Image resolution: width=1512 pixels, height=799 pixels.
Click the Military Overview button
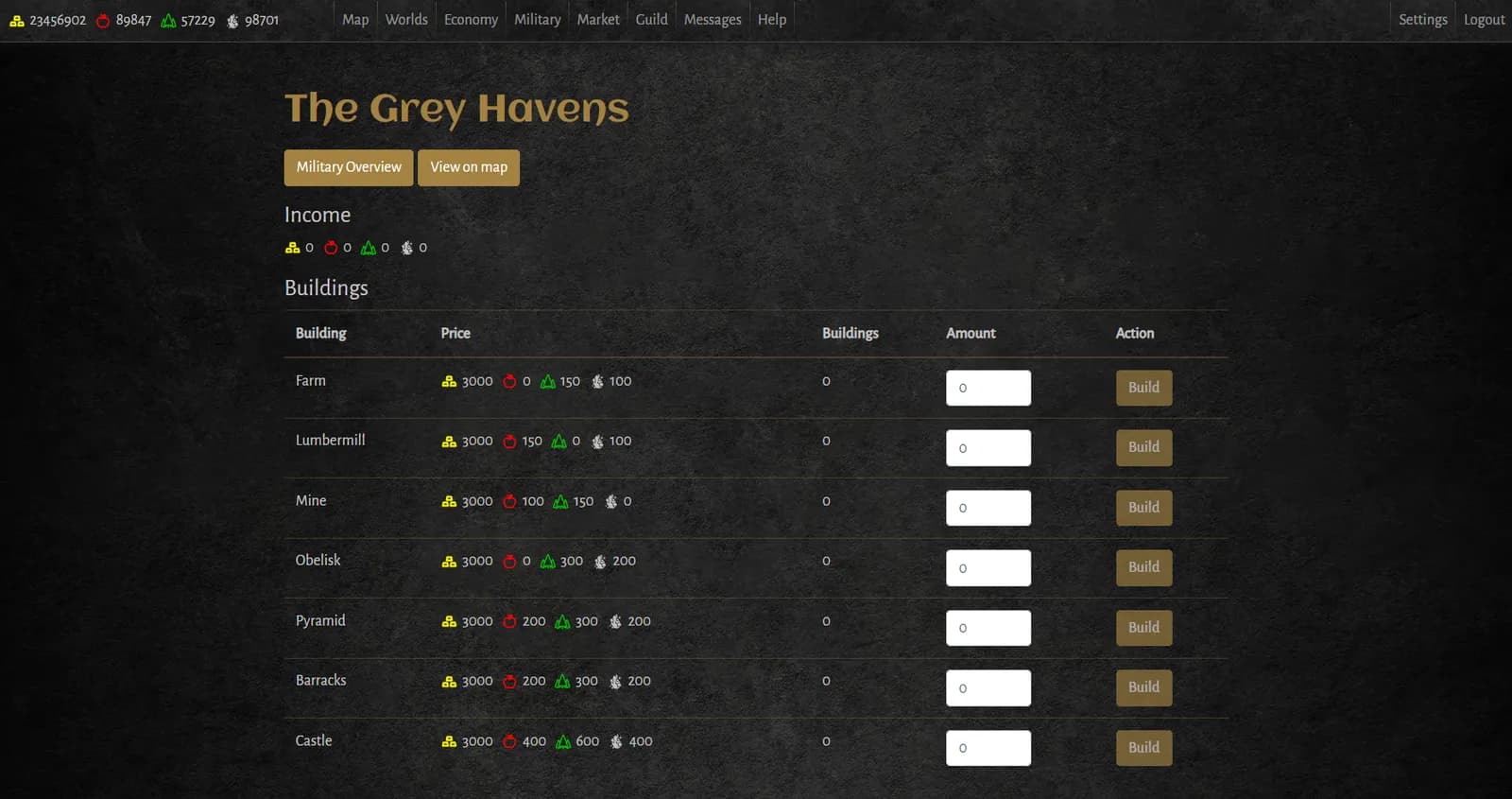coord(349,167)
